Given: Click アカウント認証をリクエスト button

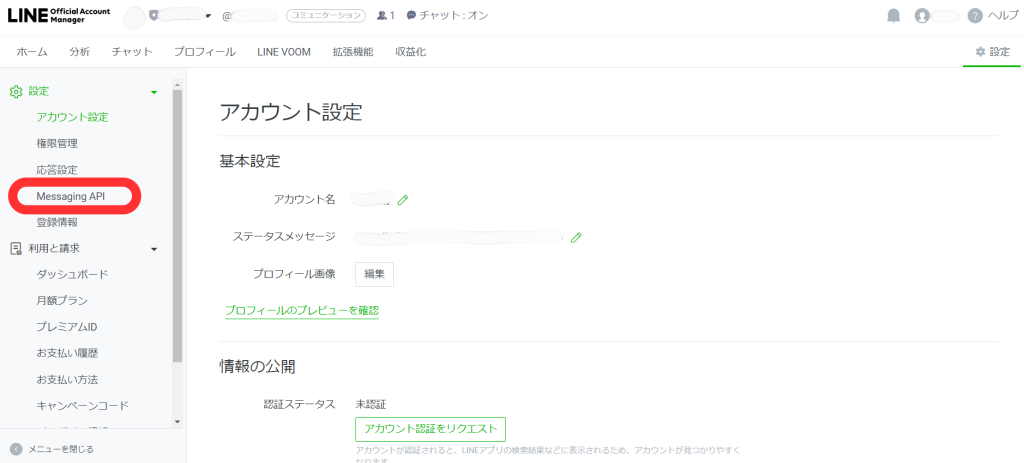Looking at the screenshot, I should pyautogui.click(x=431, y=429).
